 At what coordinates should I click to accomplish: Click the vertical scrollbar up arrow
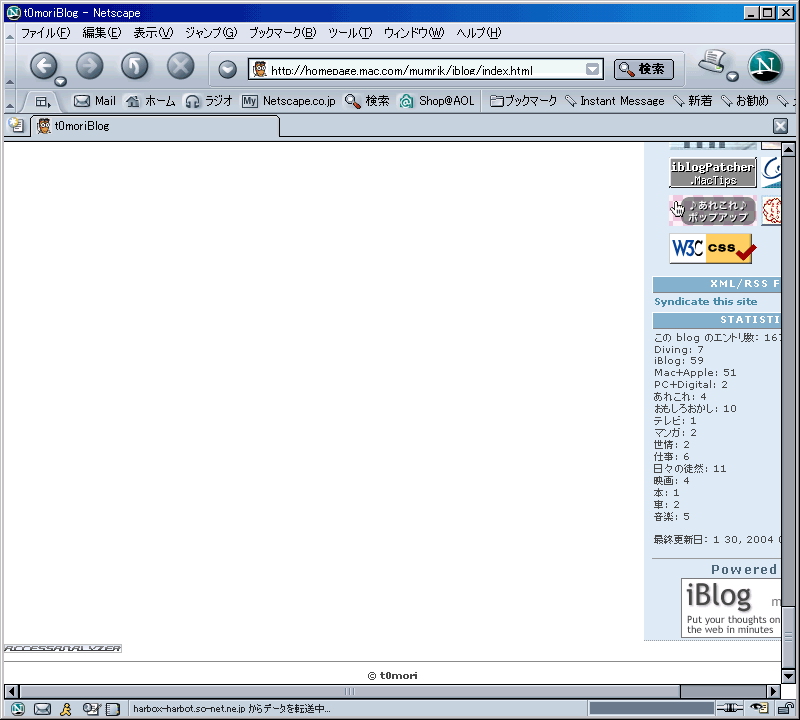[788, 150]
